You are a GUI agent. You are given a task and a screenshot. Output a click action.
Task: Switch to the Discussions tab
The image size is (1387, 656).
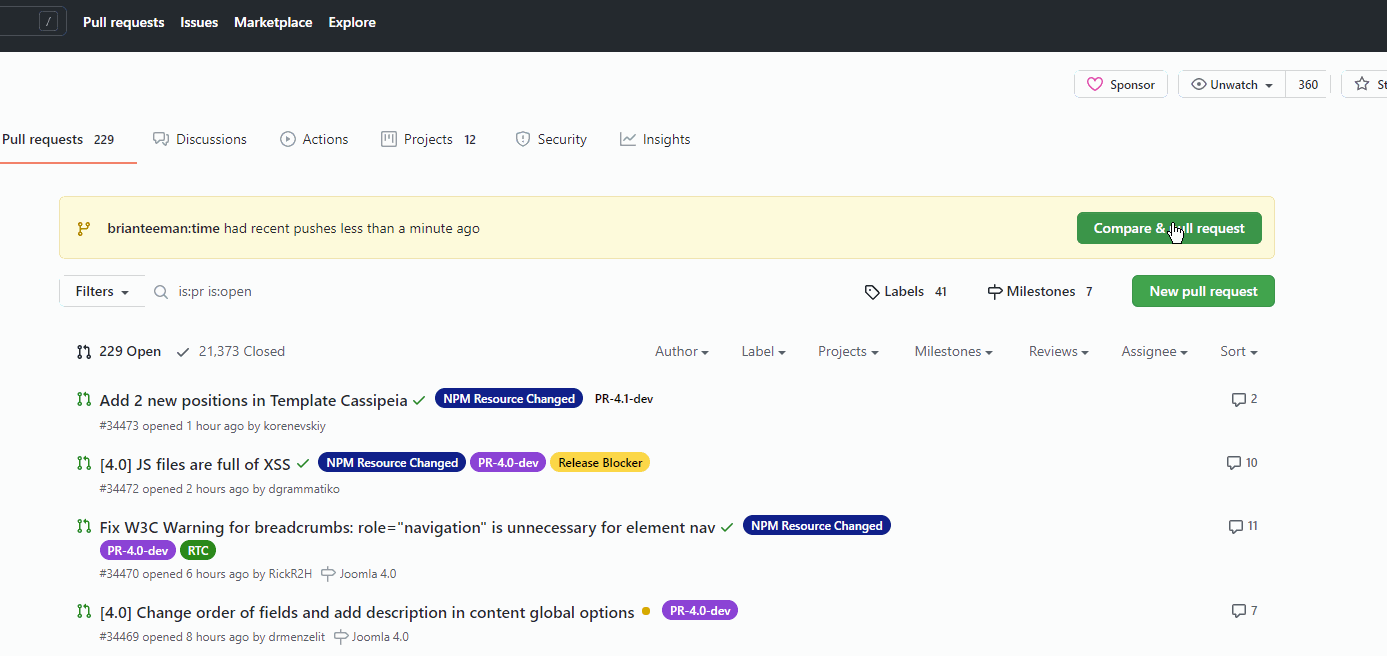click(200, 139)
